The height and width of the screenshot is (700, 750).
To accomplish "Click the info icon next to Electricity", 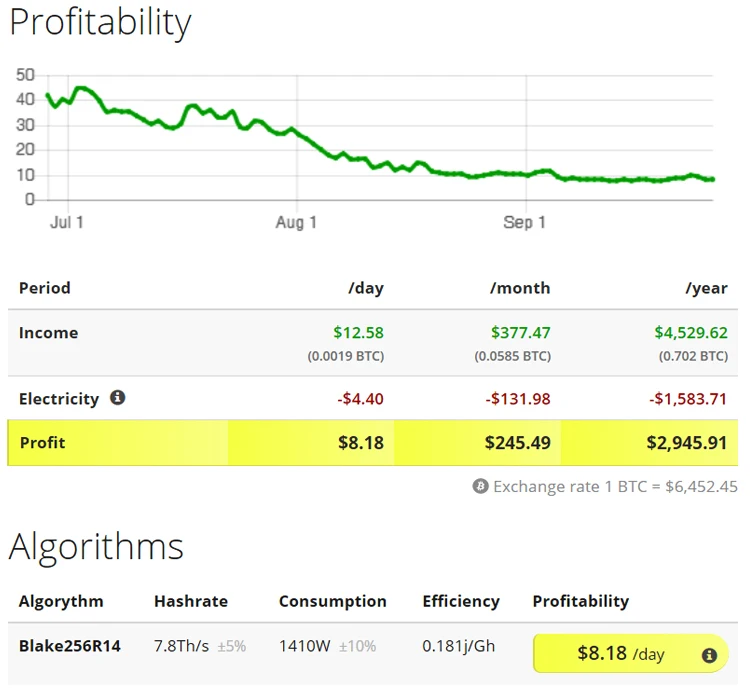I will click(117, 398).
